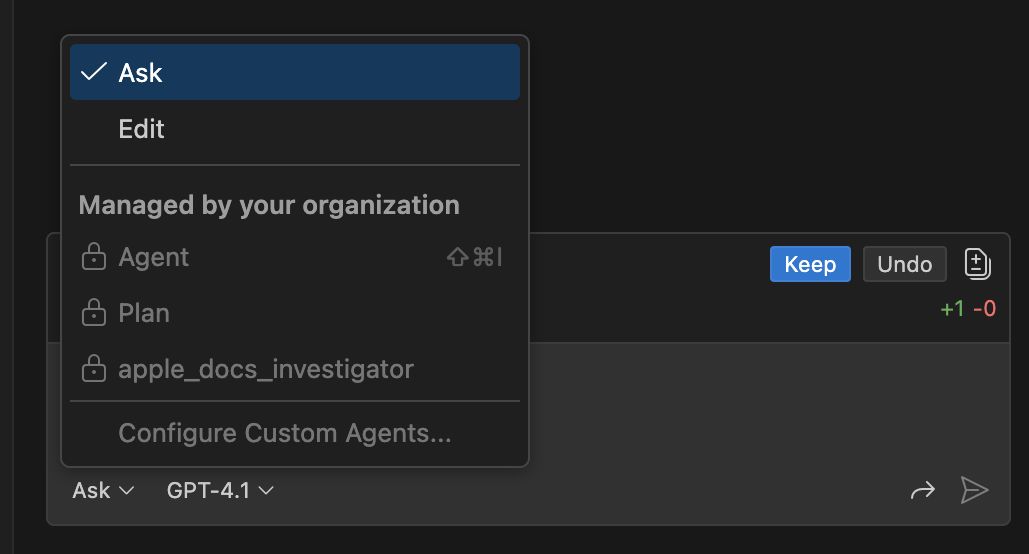Select the apple_docs_investigator custom agent

265,370
